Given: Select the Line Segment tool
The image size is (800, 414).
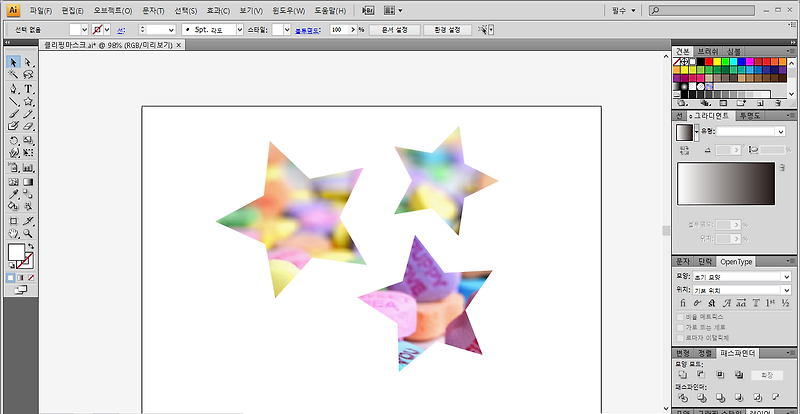Looking at the screenshot, I should [x=14, y=102].
